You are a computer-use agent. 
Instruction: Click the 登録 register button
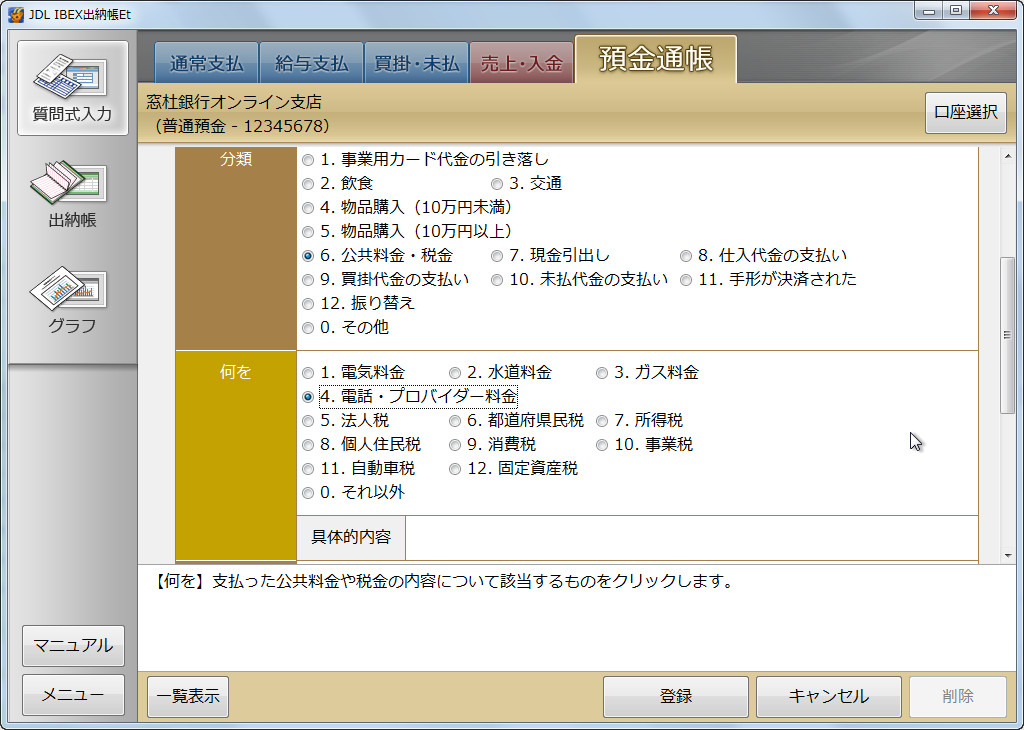pyautogui.click(x=675, y=696)
